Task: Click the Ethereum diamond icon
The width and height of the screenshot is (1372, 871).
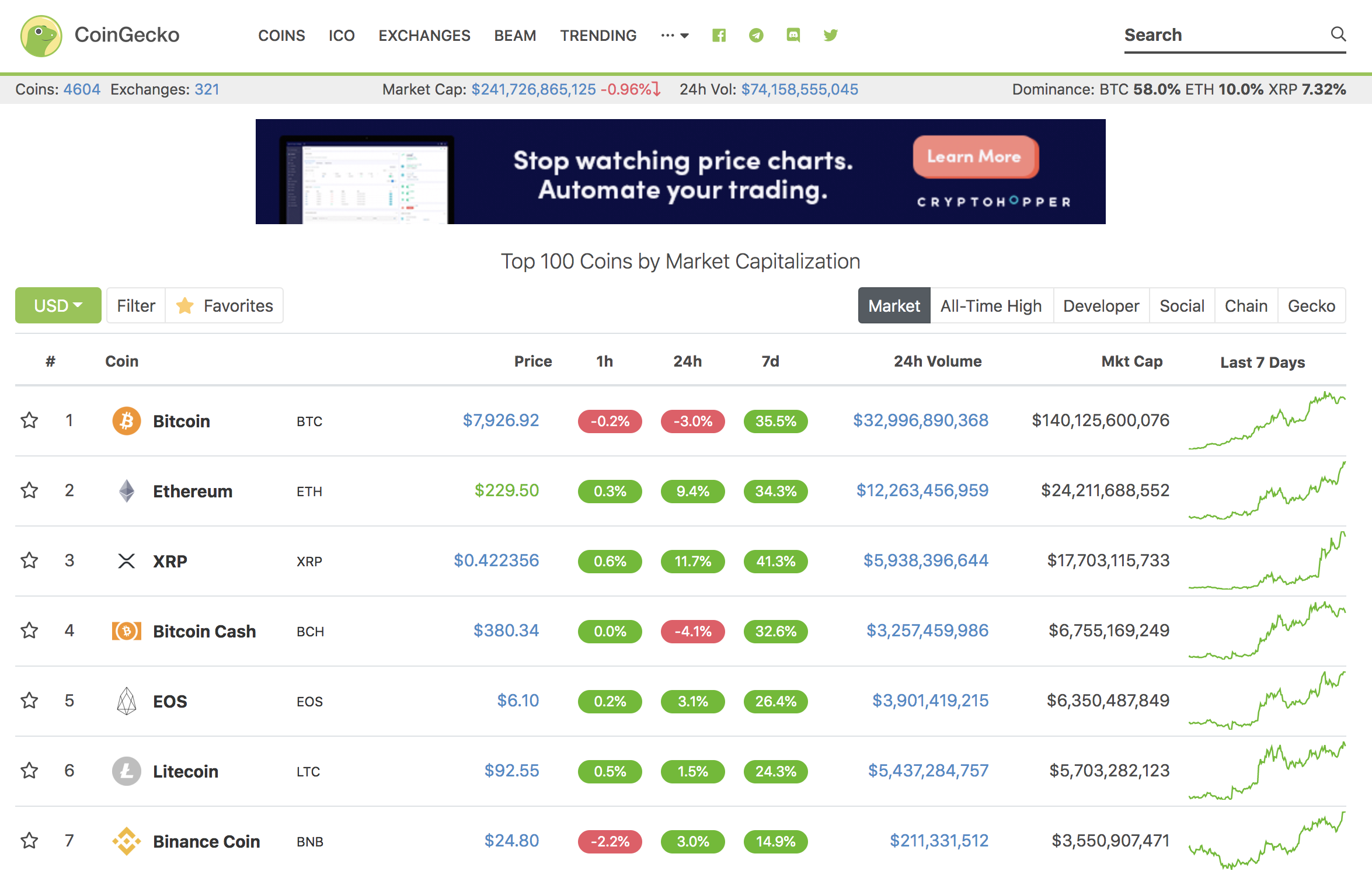Action: coord(127,491)
